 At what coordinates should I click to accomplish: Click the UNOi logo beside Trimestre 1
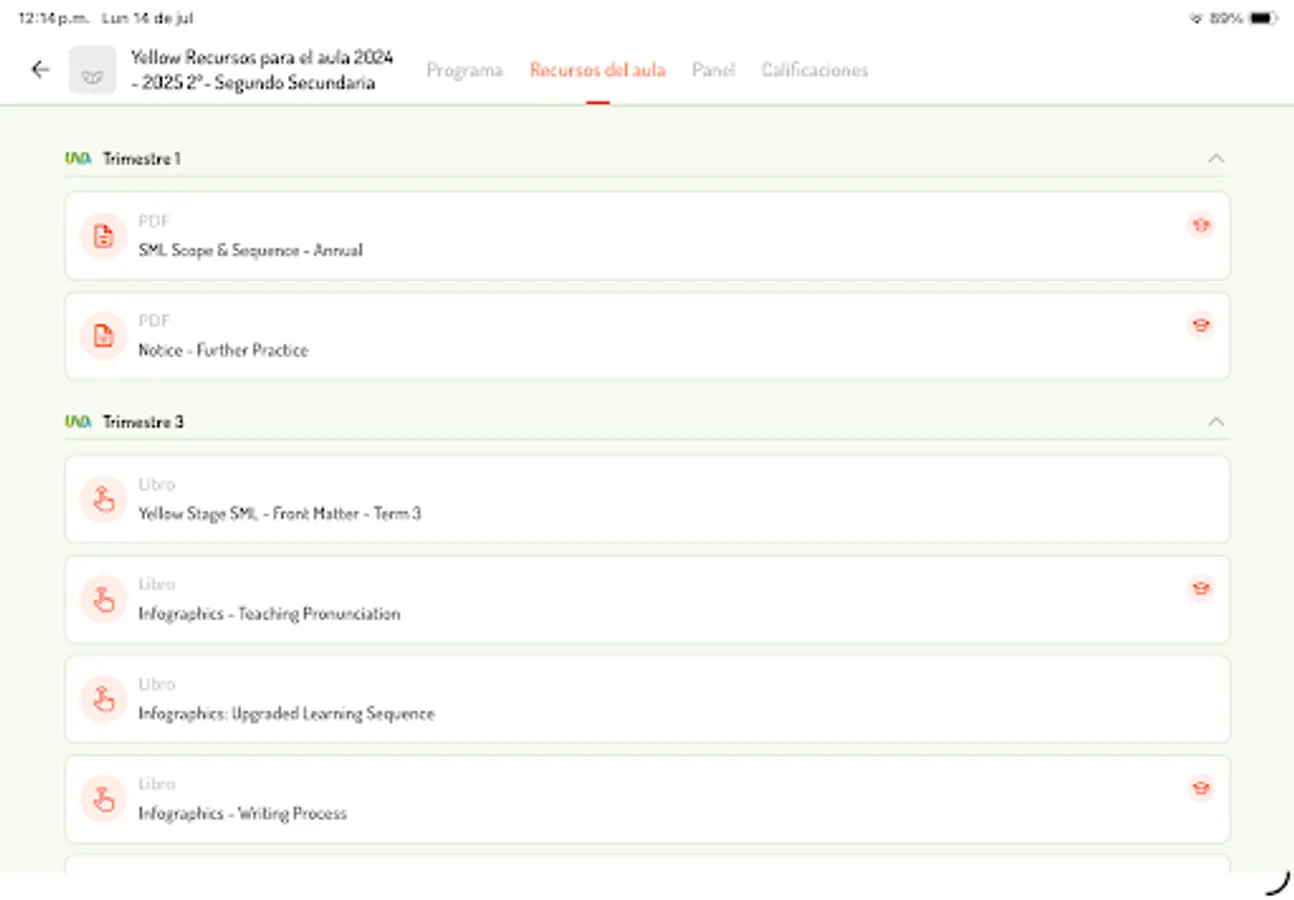[x=78, y=157]
